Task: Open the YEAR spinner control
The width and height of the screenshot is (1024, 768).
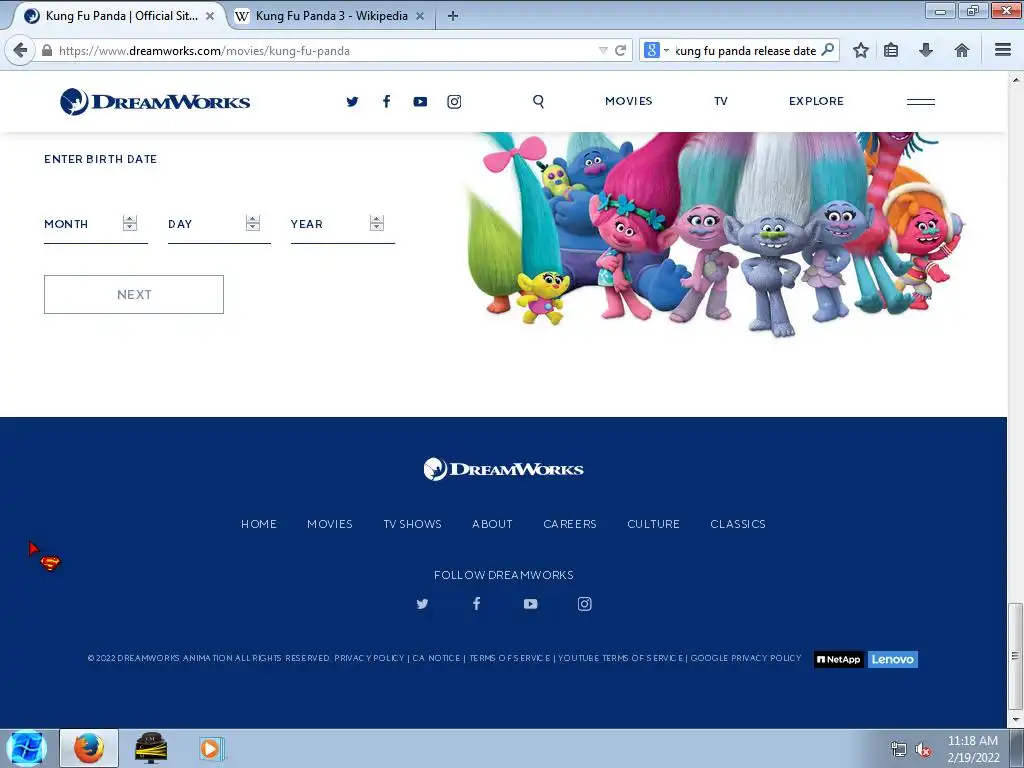Action: [376, 223]
